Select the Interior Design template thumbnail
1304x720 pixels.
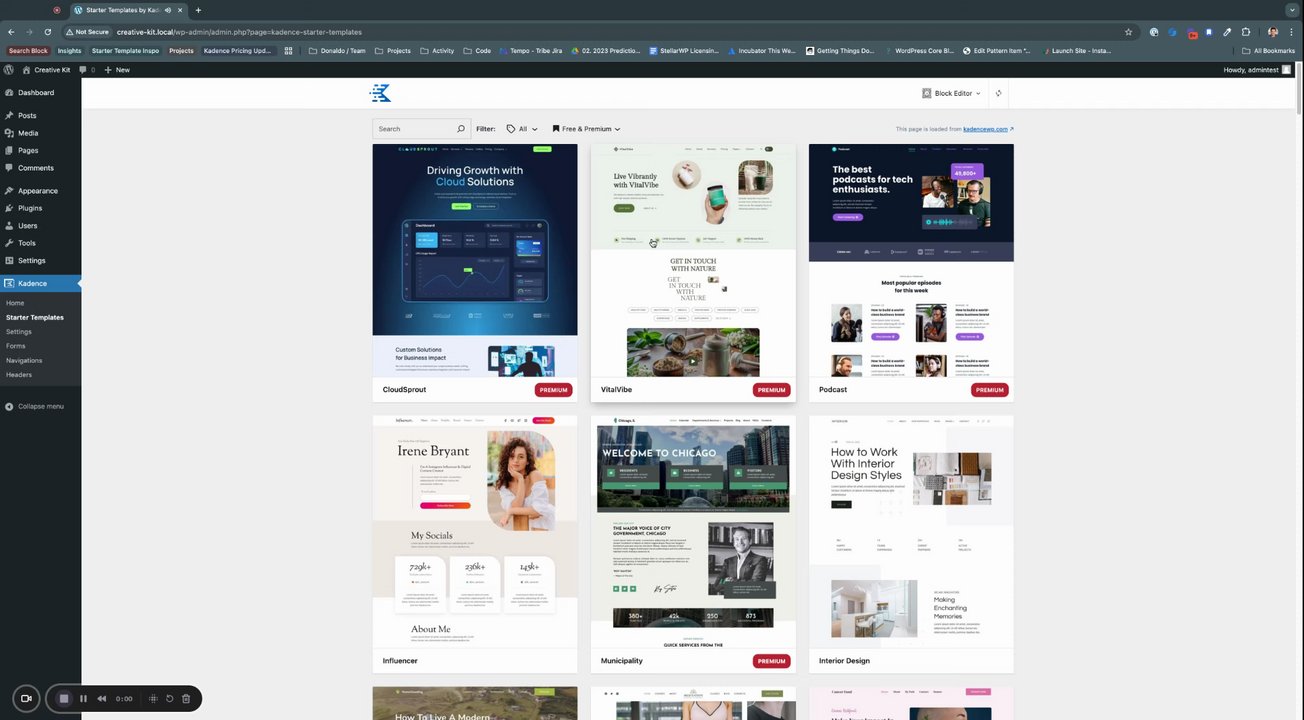coord(911,531)
